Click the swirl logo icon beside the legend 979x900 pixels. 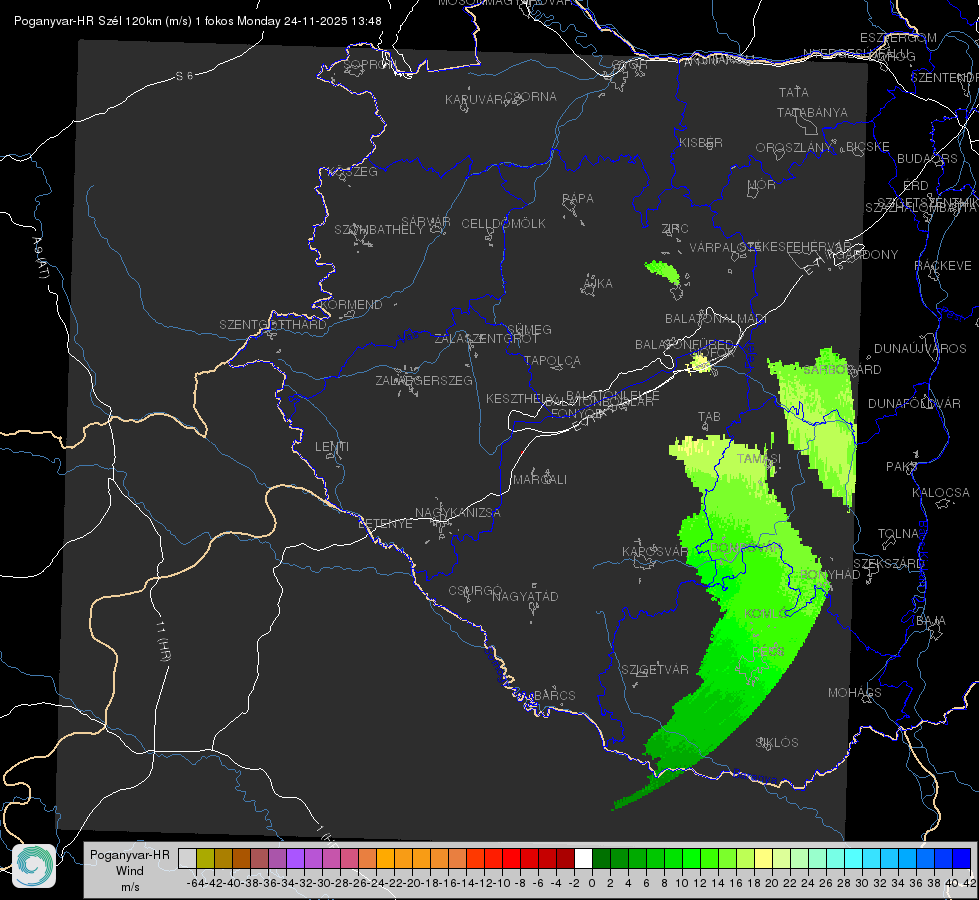(x=34, y=866)
